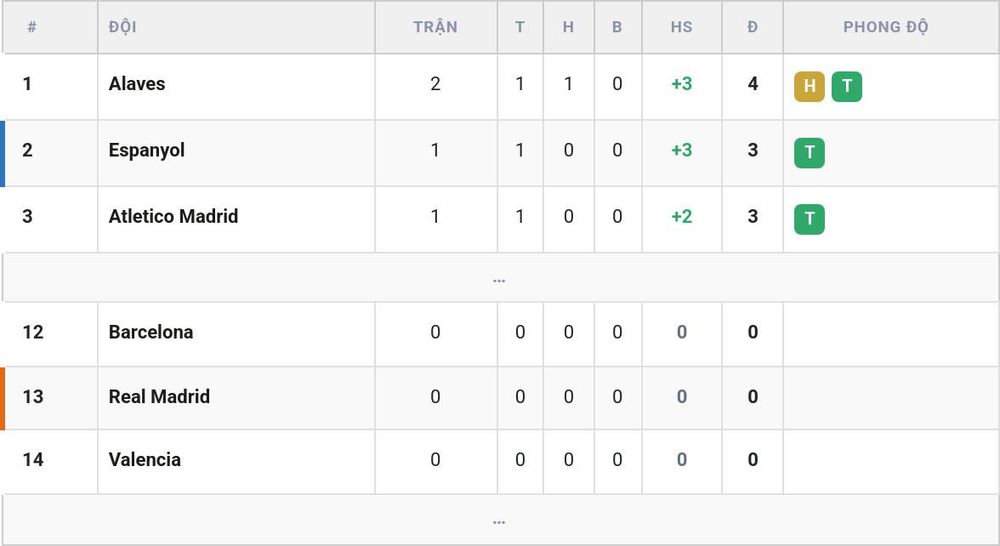Open the Atletico Madrid team link
The height and width of the screenshot is (546, 1000).
point(173,216)
